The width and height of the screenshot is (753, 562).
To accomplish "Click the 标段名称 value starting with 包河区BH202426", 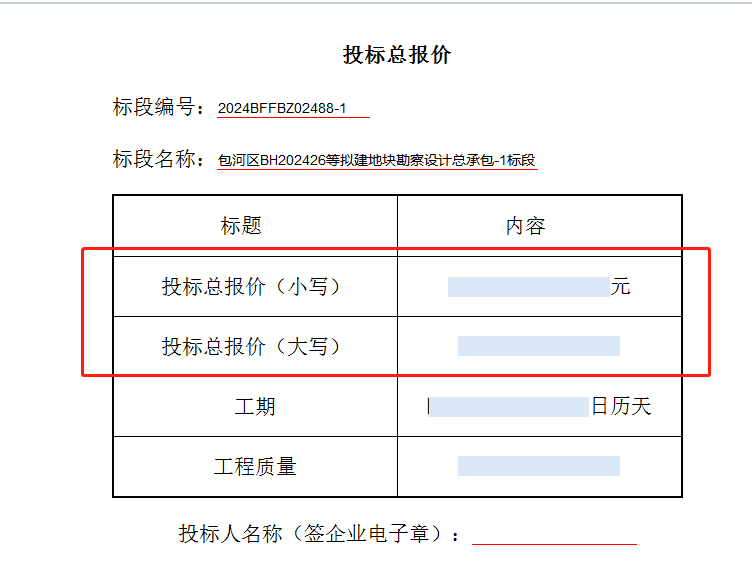I will [377, 160].
